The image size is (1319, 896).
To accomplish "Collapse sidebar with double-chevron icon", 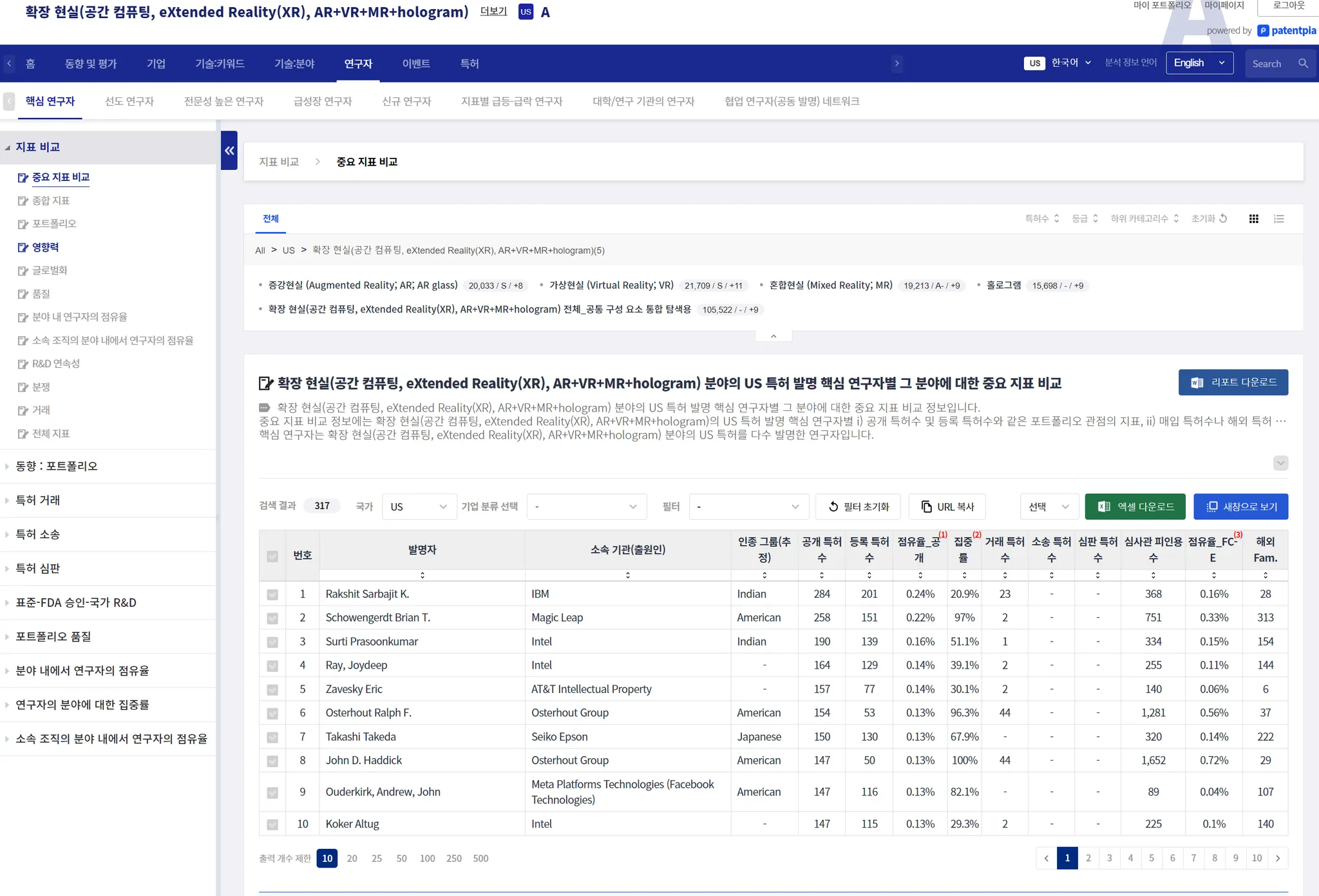I will point(229,151).
